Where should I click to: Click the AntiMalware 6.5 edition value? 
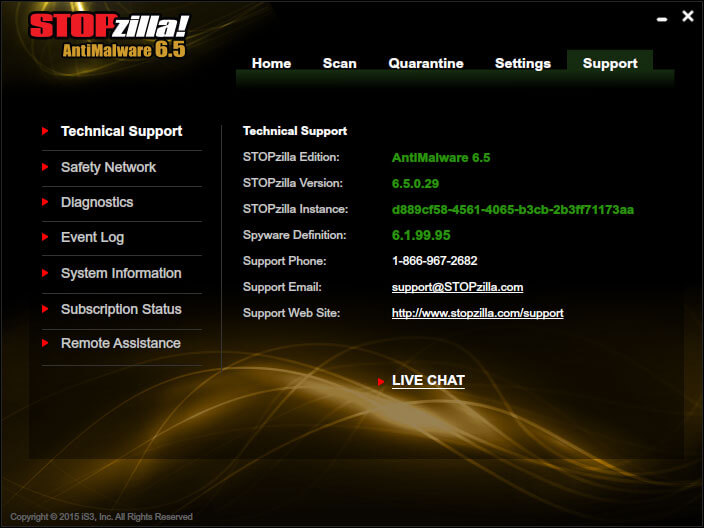pos(441,158)
